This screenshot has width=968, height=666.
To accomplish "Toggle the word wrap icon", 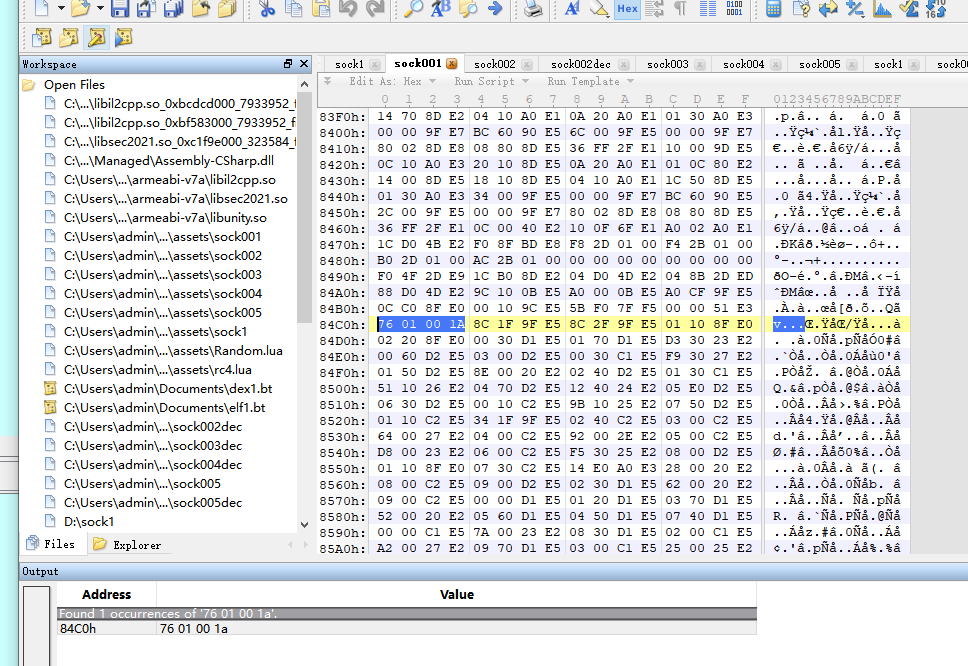I will tap(654, 8).
